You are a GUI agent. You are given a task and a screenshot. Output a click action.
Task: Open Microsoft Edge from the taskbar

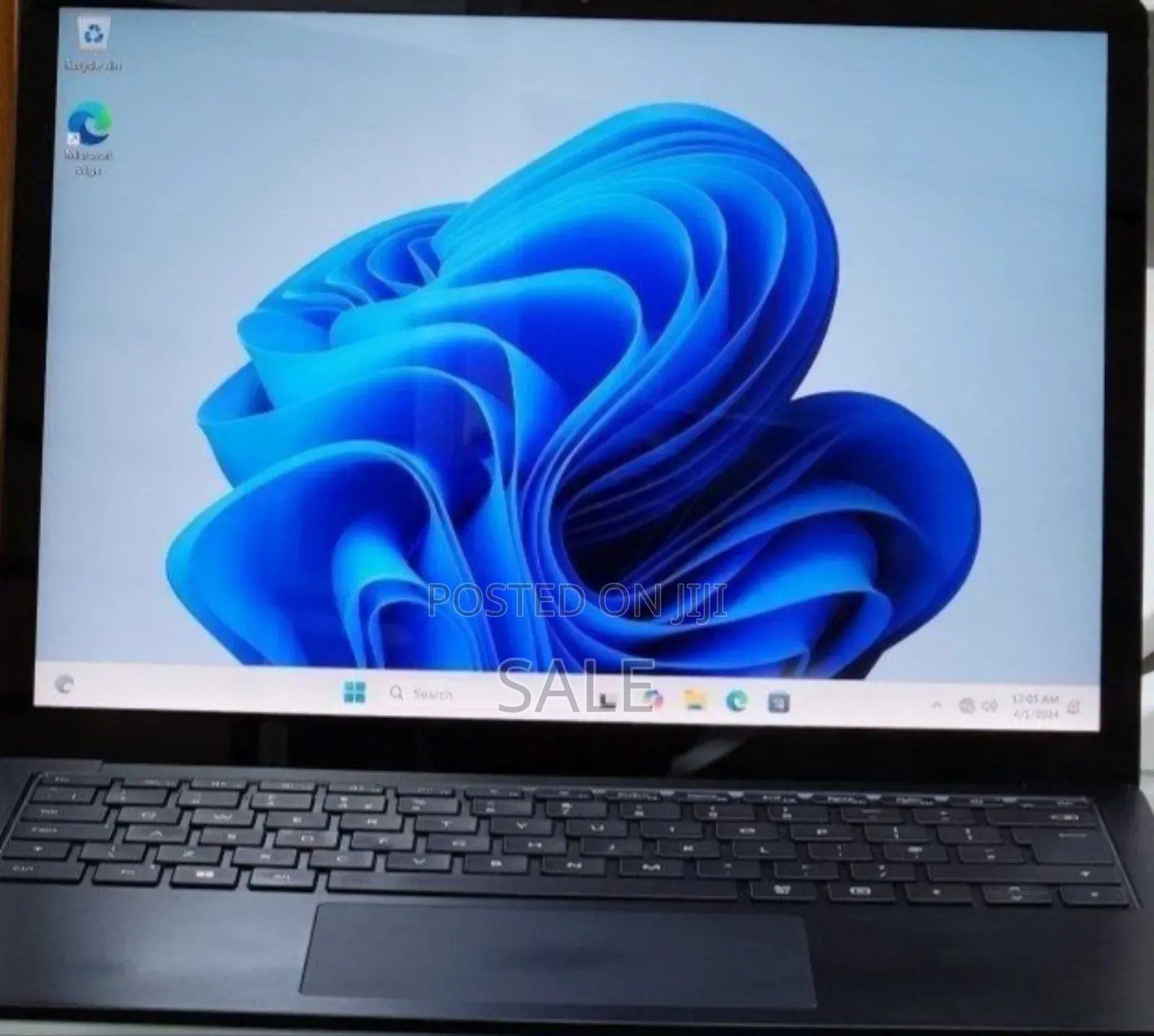point(737,700)
